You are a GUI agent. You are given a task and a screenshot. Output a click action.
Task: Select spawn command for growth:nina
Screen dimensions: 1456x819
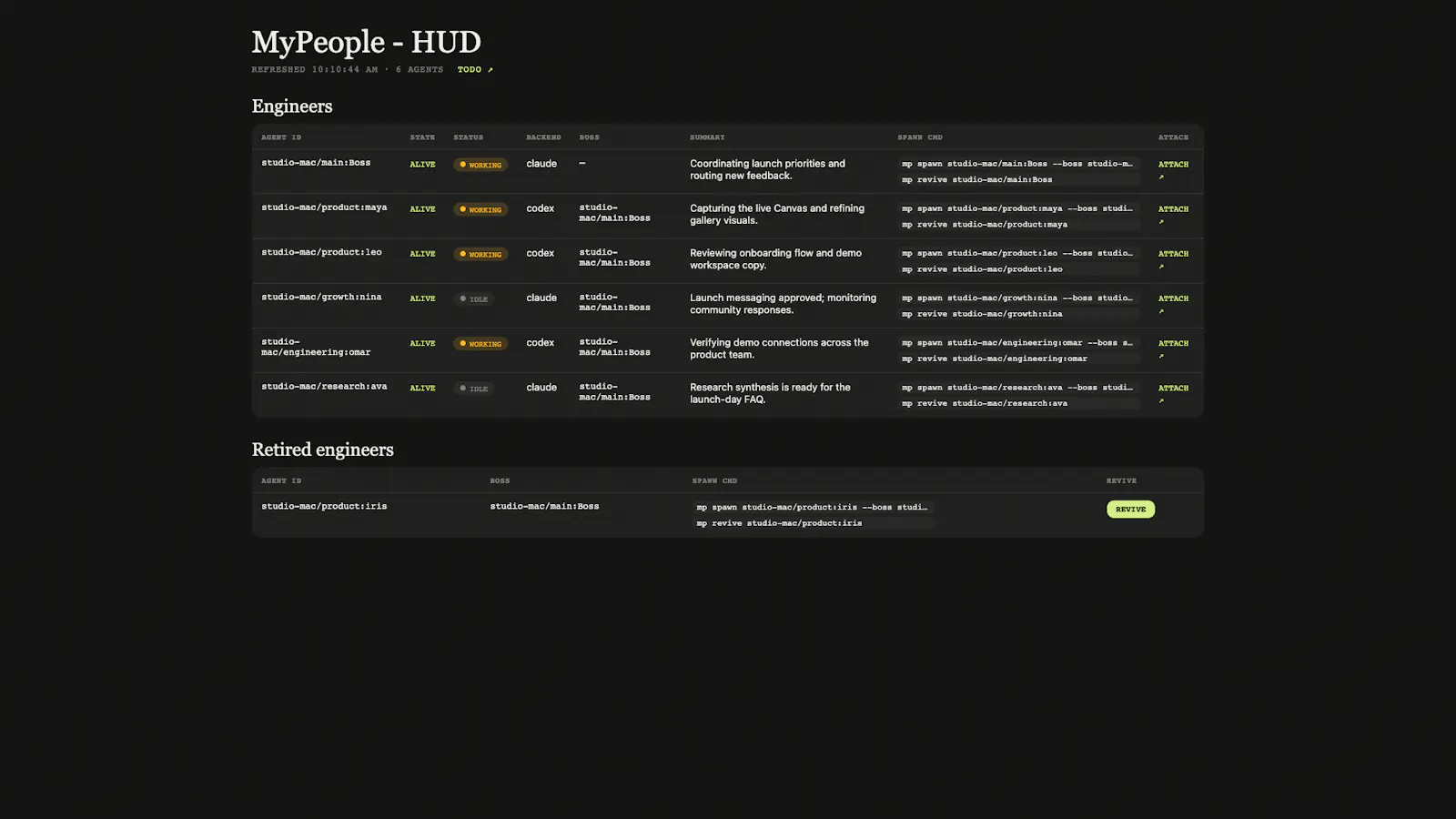(x=1018, y=298)
